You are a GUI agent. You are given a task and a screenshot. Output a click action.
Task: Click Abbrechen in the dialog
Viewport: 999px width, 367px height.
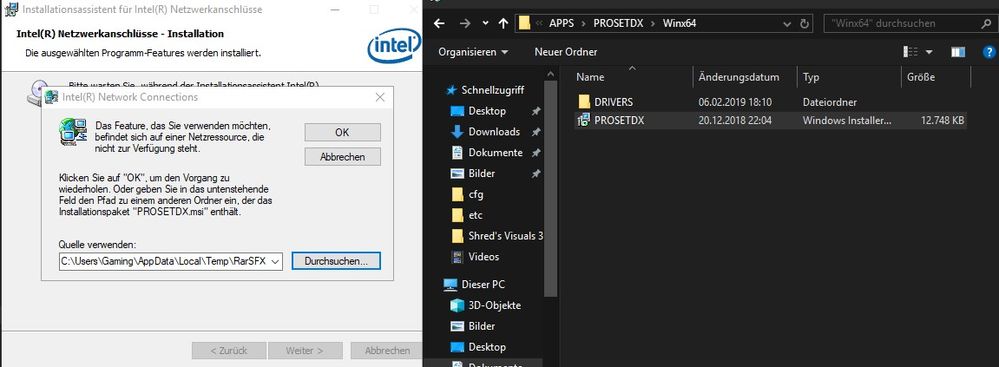(x=342, y=157)
